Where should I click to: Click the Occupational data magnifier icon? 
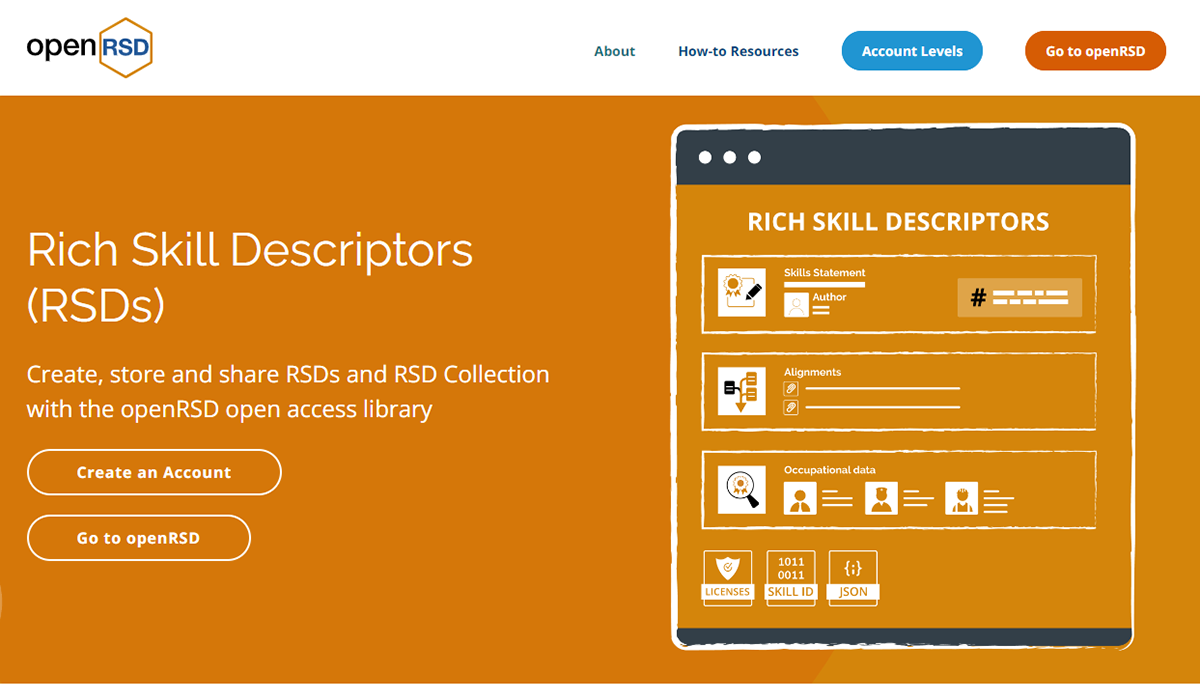click(x=742, y=490)
